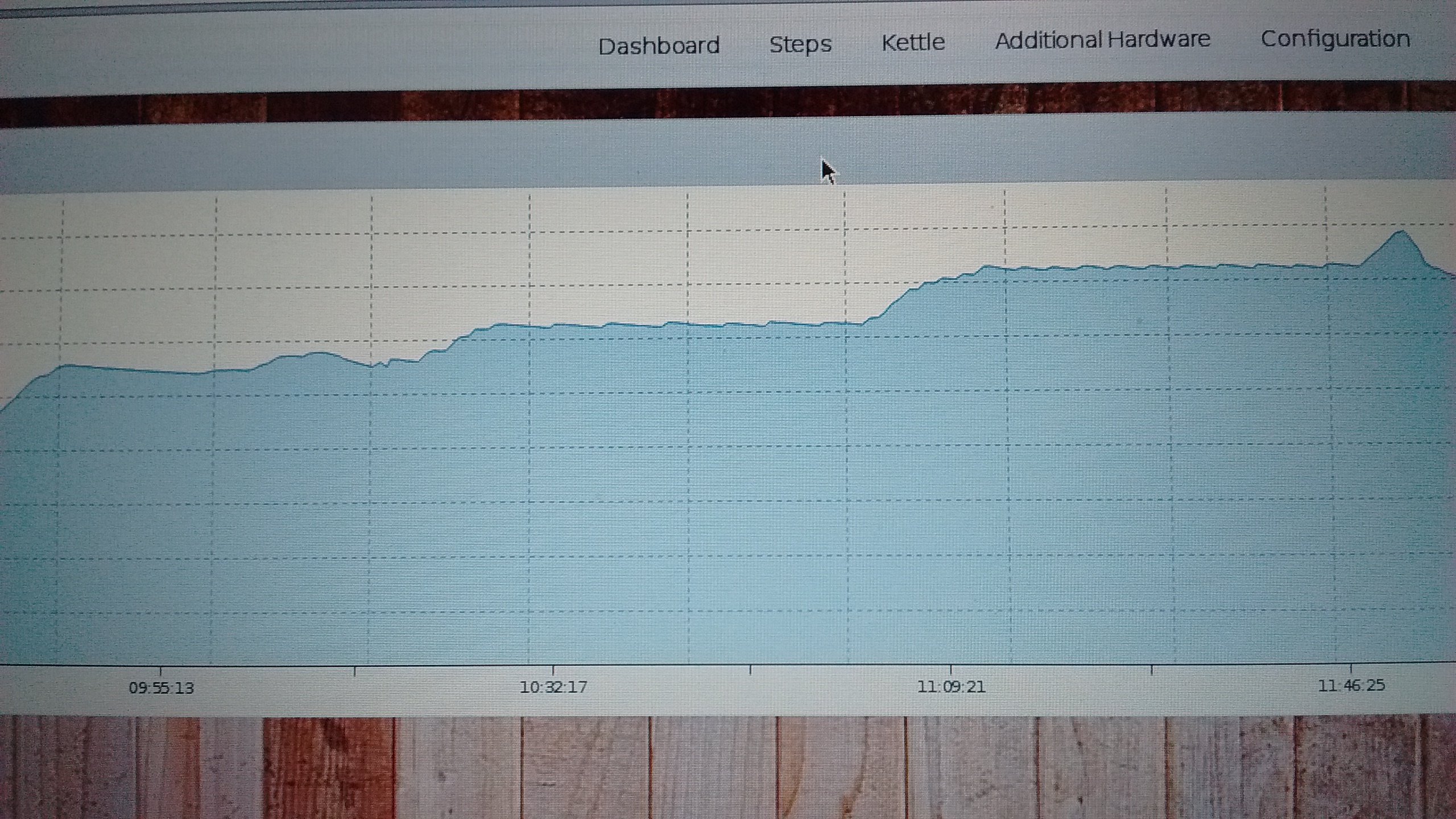Click unlabeled tick between 11:09:21 and 11:46:25
Viewport: 1456px width, 819px height.
1152,669
